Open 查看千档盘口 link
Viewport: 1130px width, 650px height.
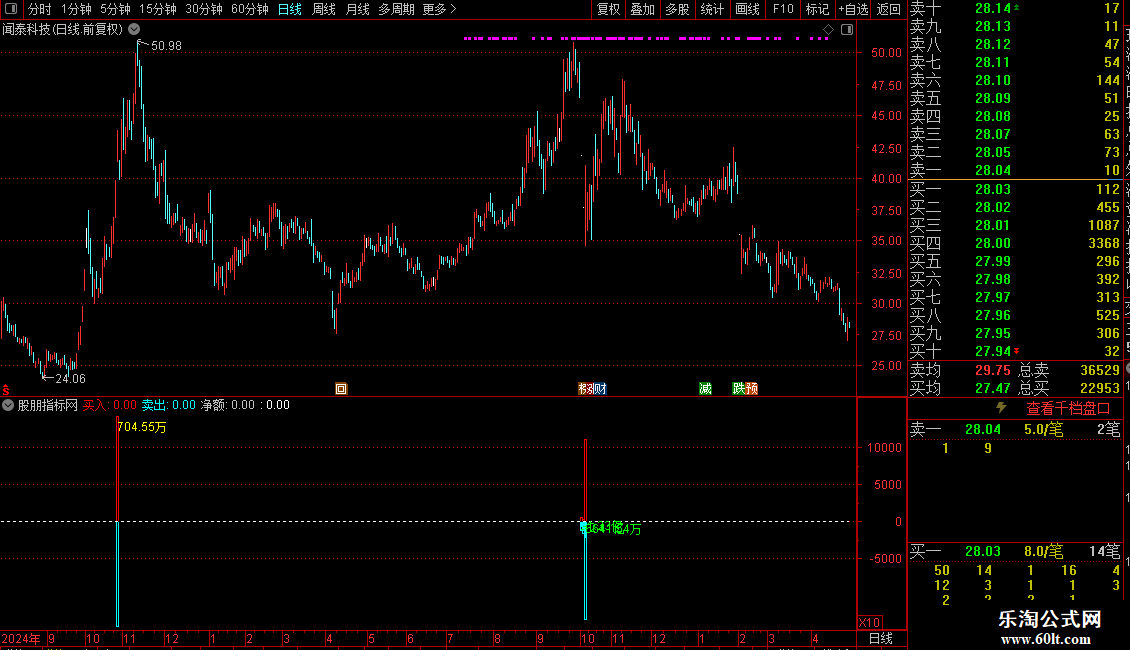(x=1068, y=409)
